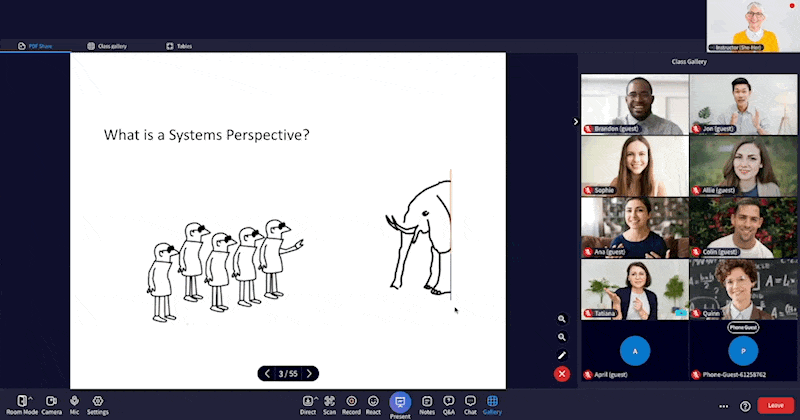Switch to the Class gallery tab

tap(107, 46)
